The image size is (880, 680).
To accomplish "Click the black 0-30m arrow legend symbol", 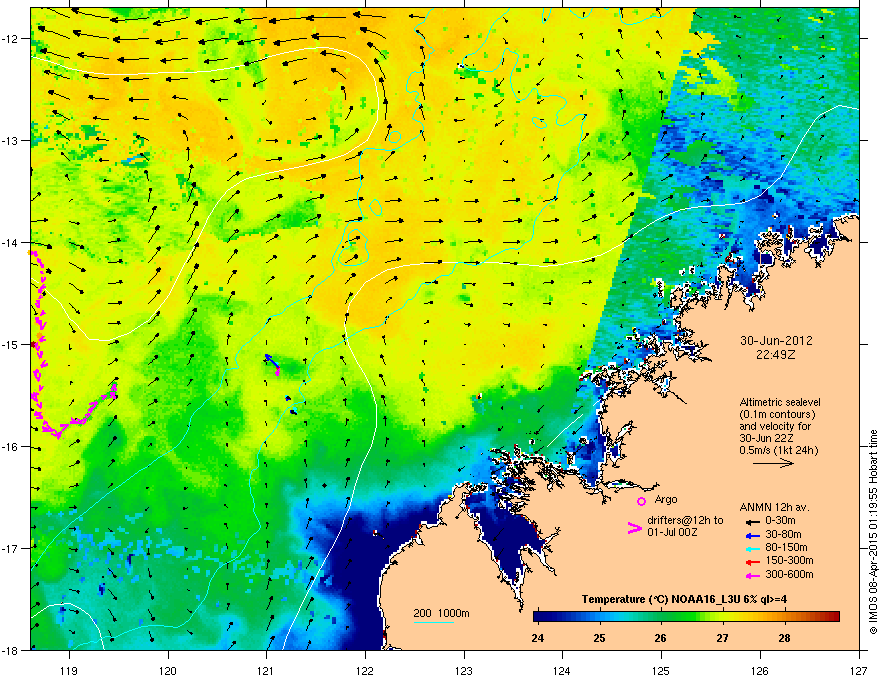I will click(x=752, y=521).
